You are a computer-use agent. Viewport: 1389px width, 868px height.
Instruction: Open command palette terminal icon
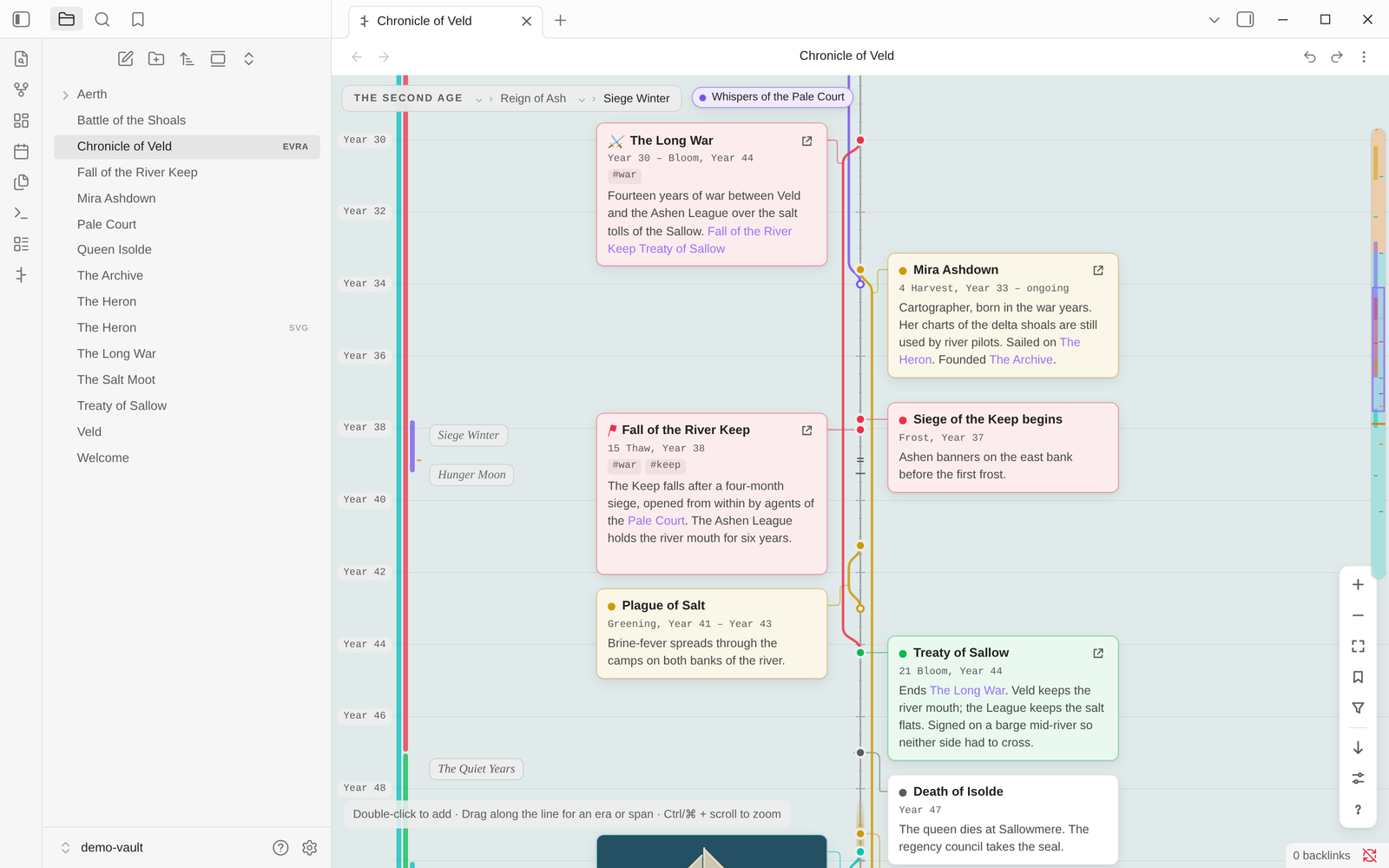tap(22, 213)
